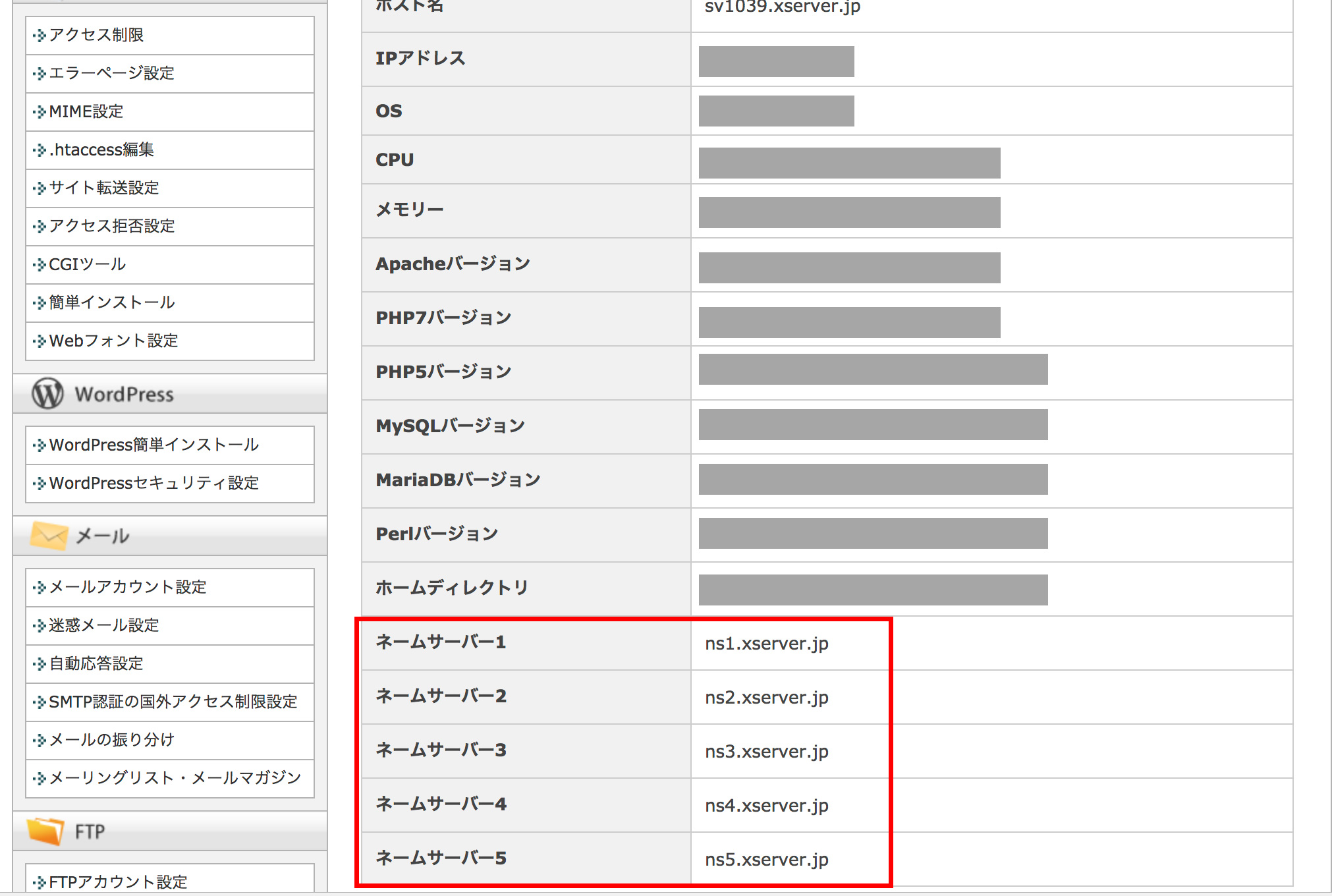
Task: Click the CPU row label
Action: coord(395,160)
